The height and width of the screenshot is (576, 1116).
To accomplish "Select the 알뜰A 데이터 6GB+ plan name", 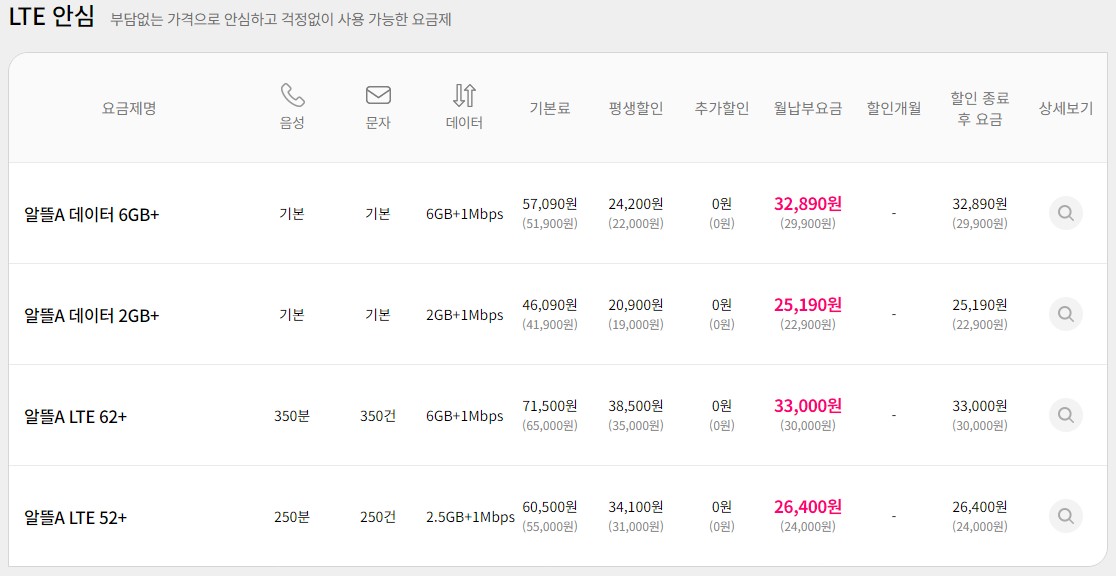I will 92,214.
